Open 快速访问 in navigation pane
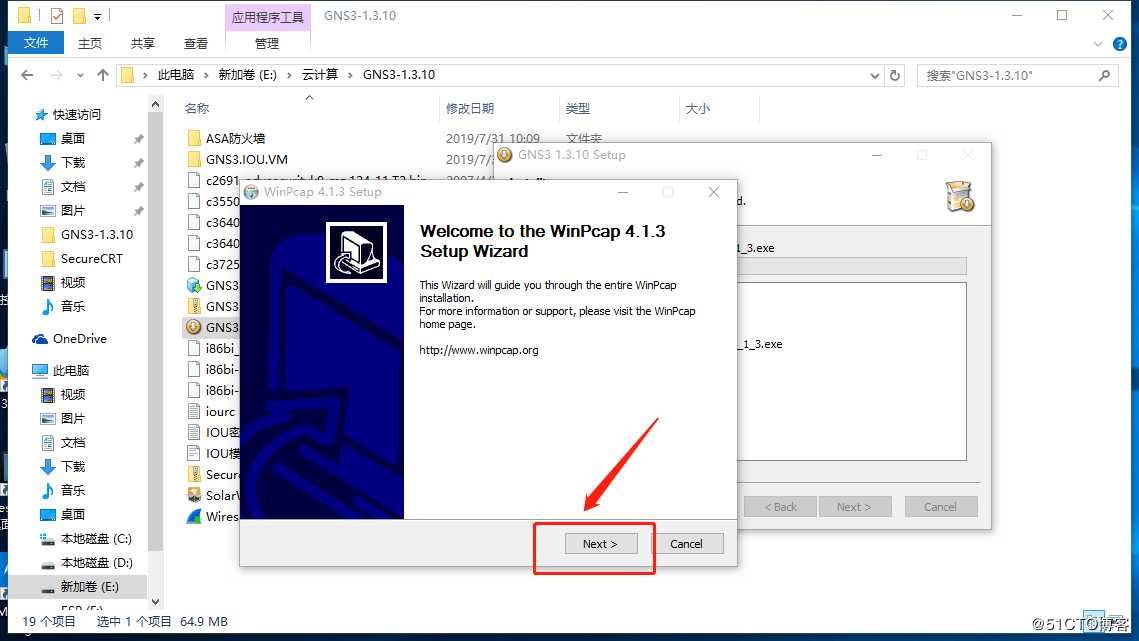Image resolution: width=1139 pixels, height=641 pixels. (x=76, y=114)
